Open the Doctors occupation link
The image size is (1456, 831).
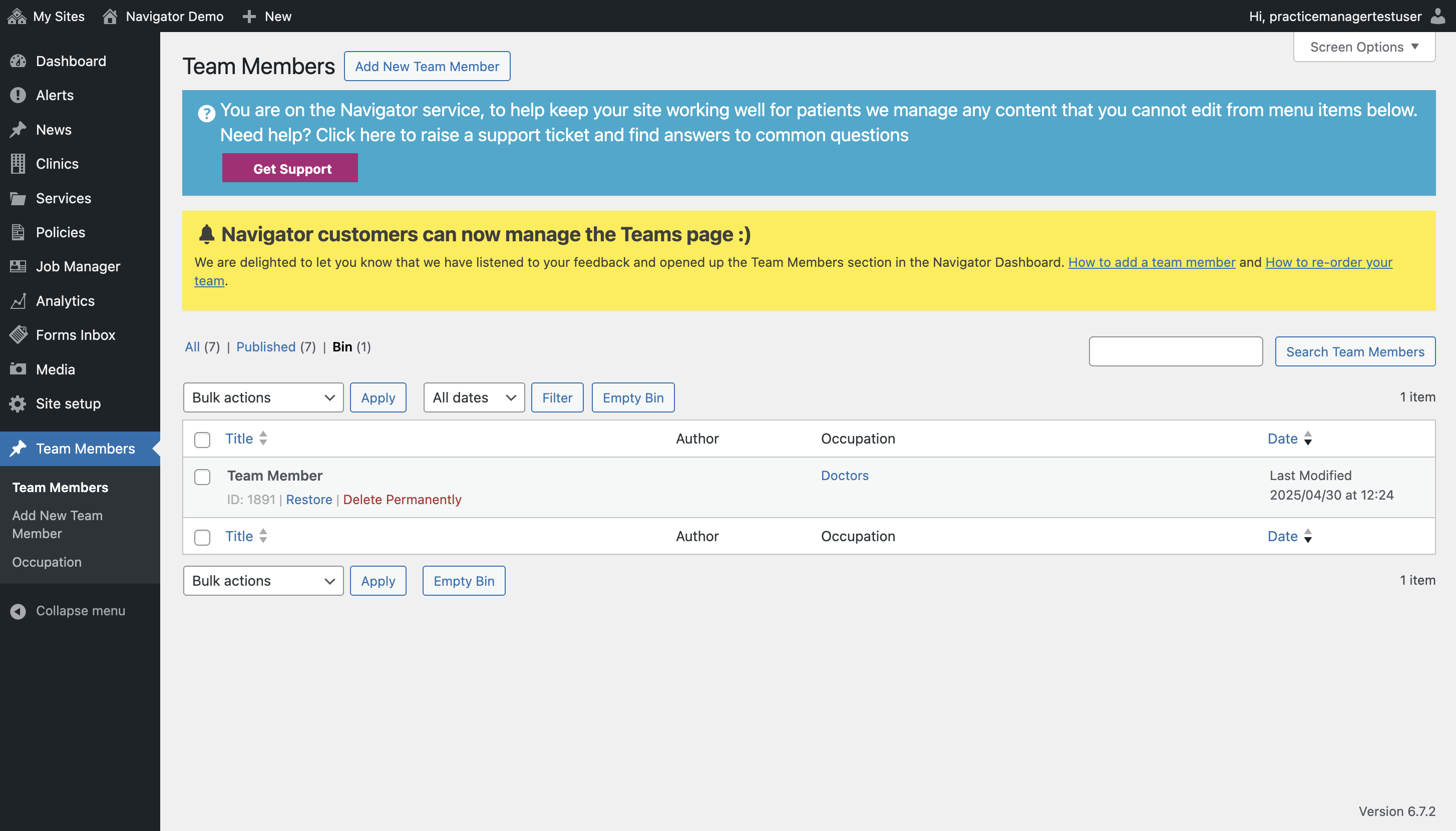point(845,476)
